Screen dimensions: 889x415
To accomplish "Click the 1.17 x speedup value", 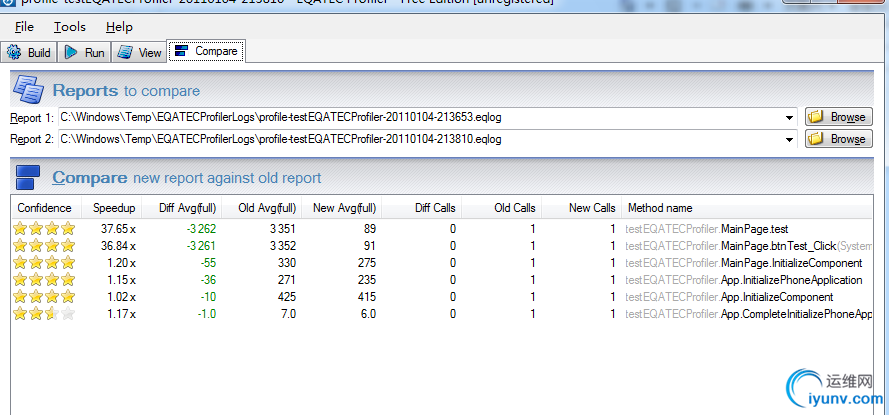I will (x=121, y=314).
